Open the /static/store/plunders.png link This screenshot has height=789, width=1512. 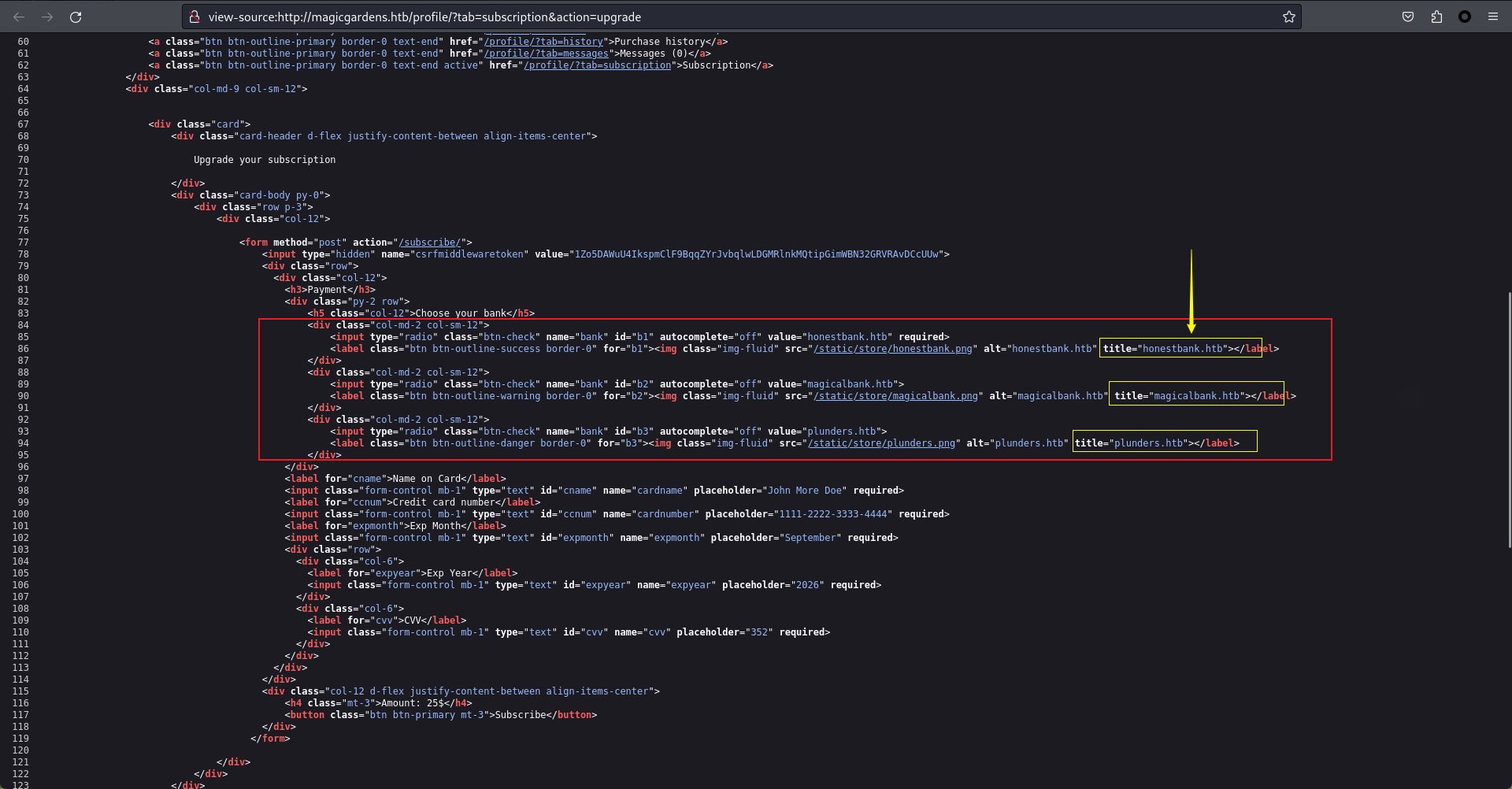(x=881, y=443)
